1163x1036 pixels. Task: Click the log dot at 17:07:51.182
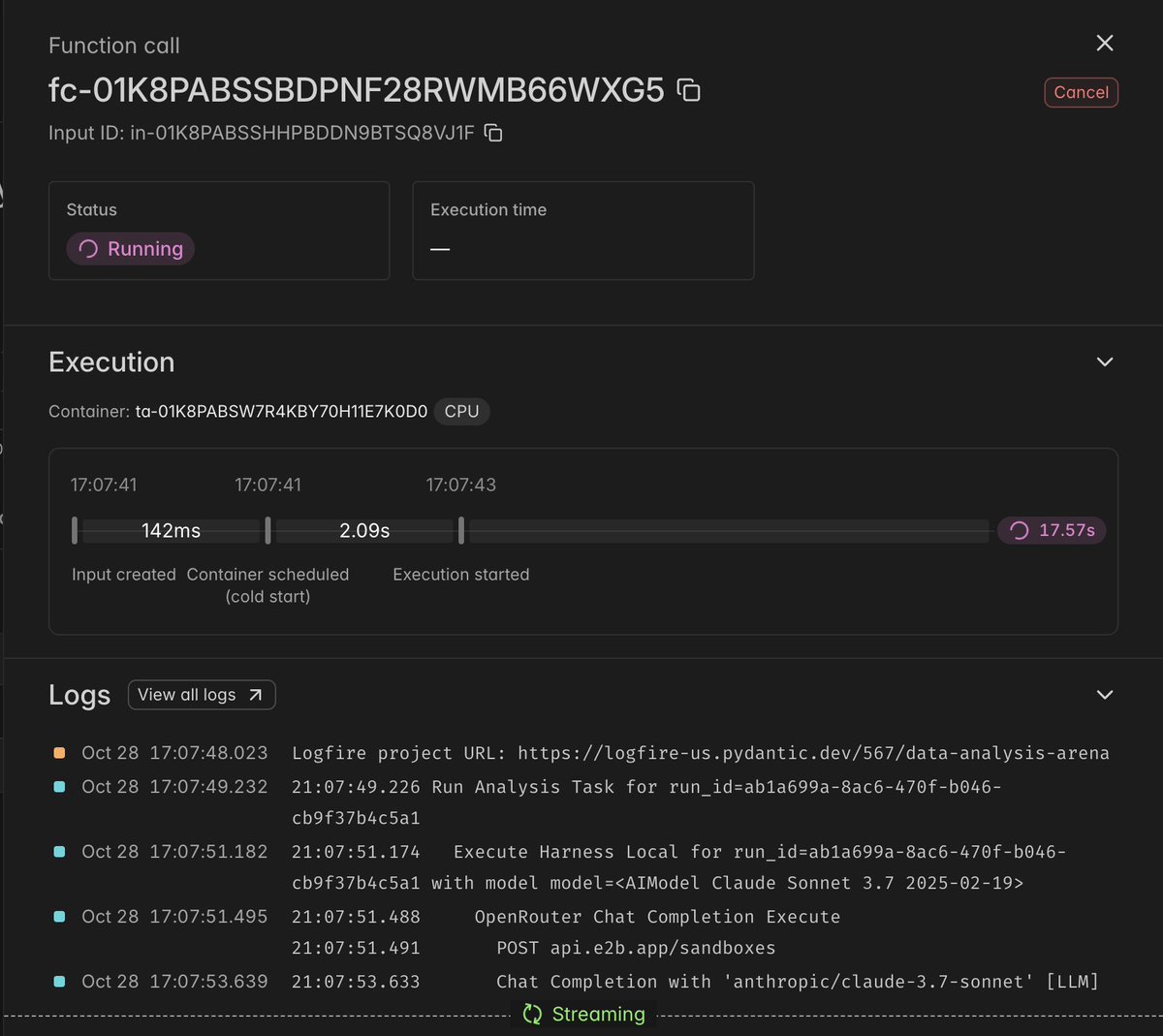click(59, 852)
